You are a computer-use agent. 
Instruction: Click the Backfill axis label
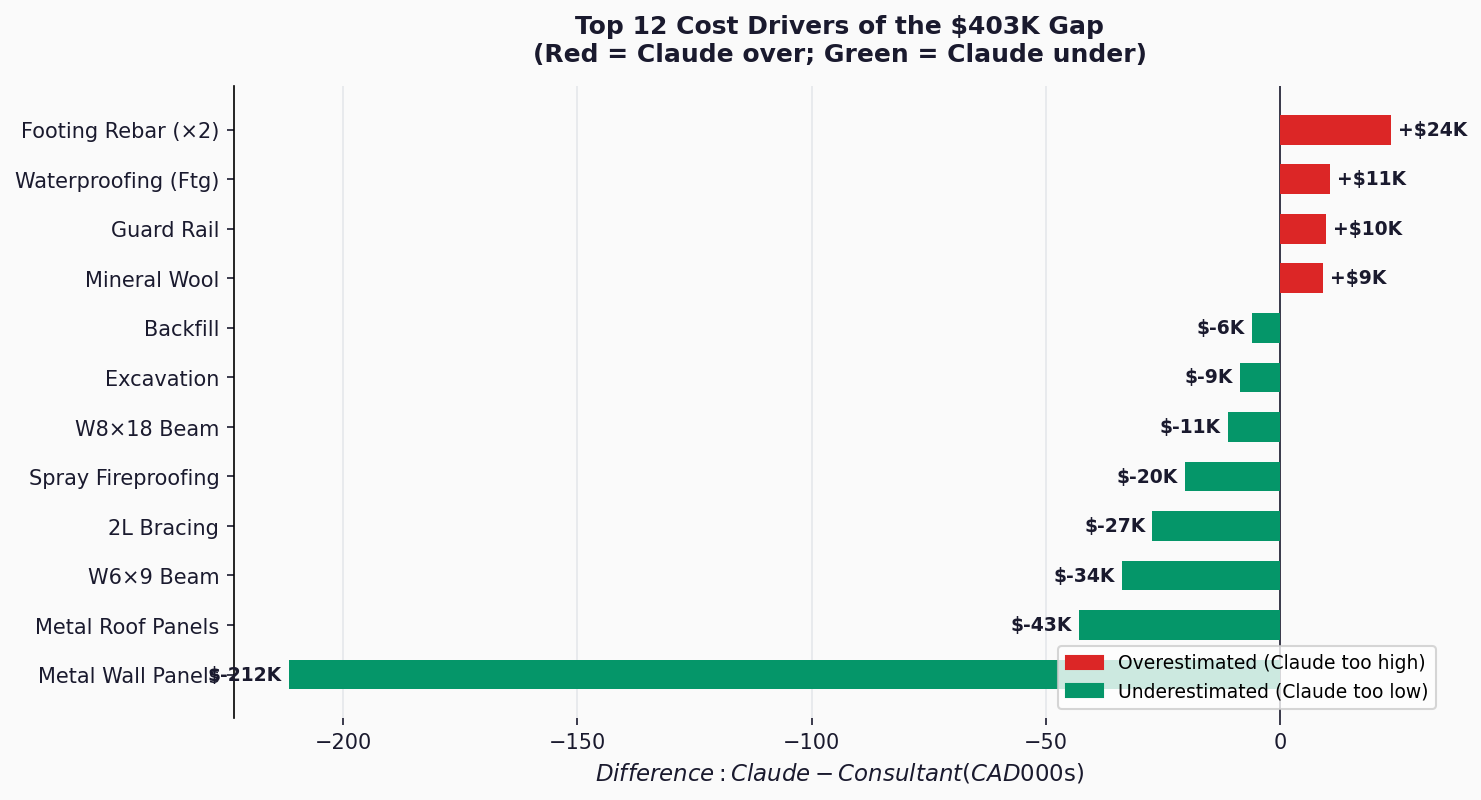click(x=181, y=329)
